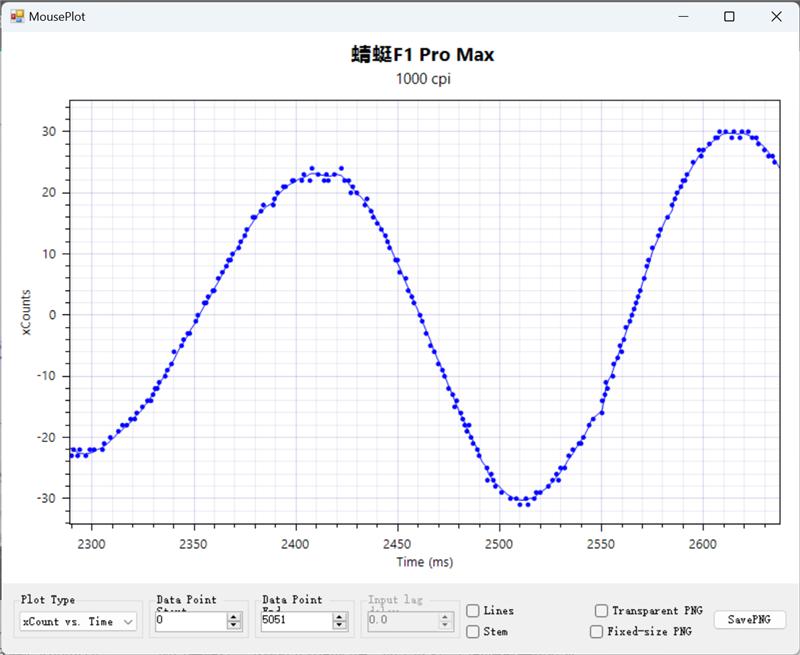Click the "Time (ms)" x-axis label
The height and width of the screenshot is (655, 800).
tap(424, 563)
